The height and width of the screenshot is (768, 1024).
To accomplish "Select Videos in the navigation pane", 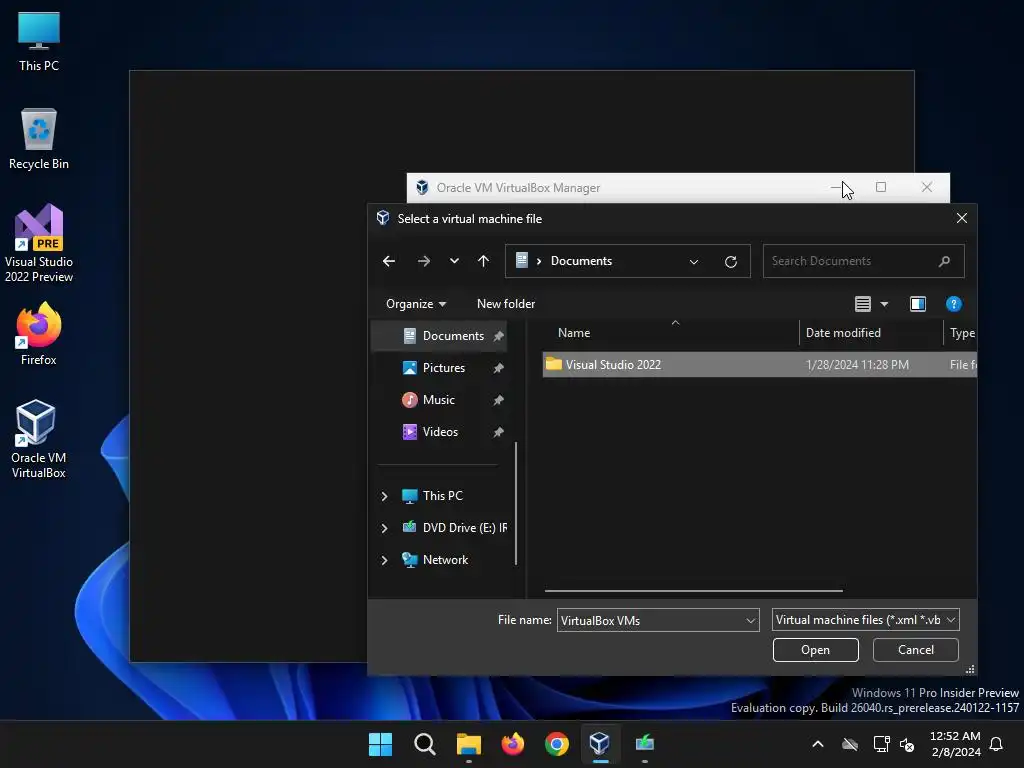I will tap(440, 432).
